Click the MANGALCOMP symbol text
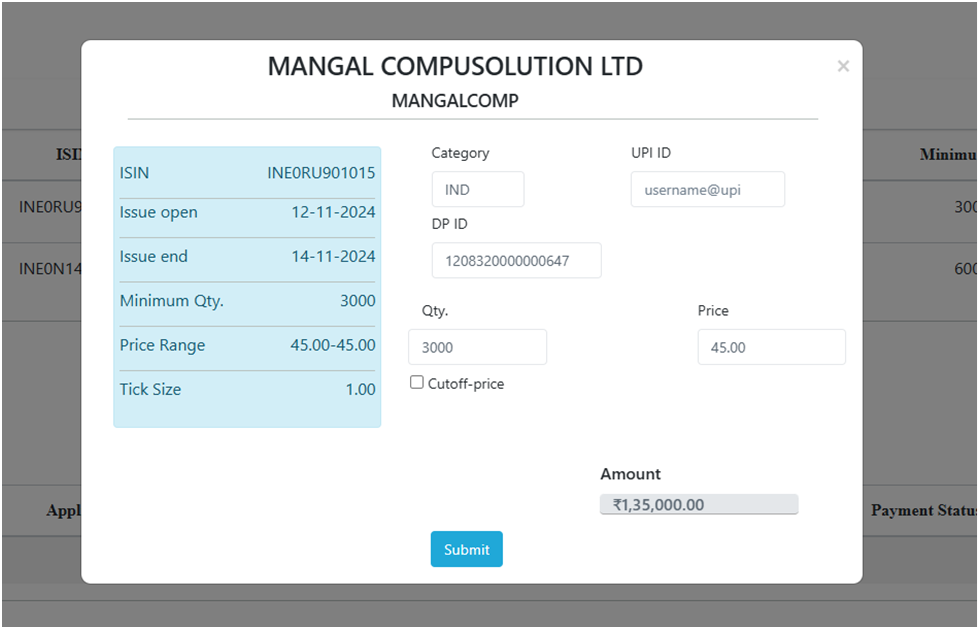Screen dimensions: 979x627 455,101
